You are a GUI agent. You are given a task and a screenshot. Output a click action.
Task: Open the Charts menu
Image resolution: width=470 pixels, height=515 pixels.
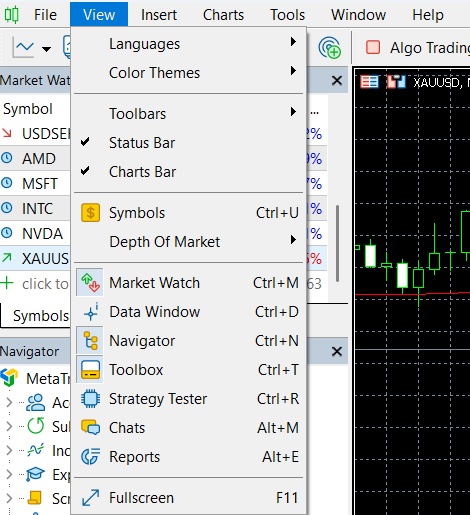pos(223,15)
